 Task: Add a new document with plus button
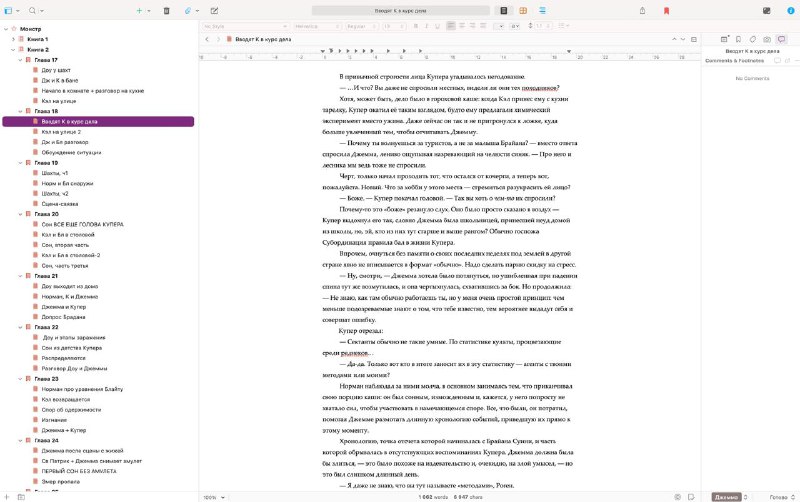(x=139, y=11)
